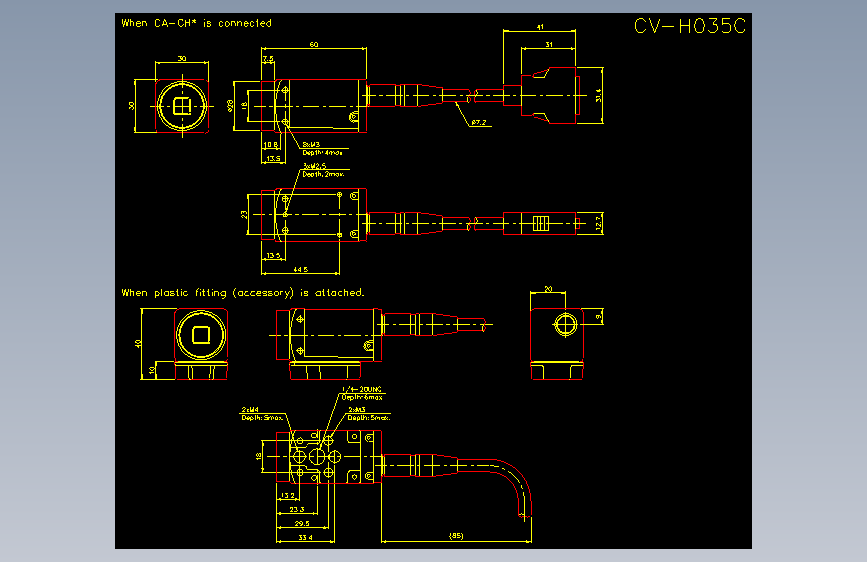The image size is (867, 562).
Task: Select the 23.3 dimension value
Action: coord(296,509)
